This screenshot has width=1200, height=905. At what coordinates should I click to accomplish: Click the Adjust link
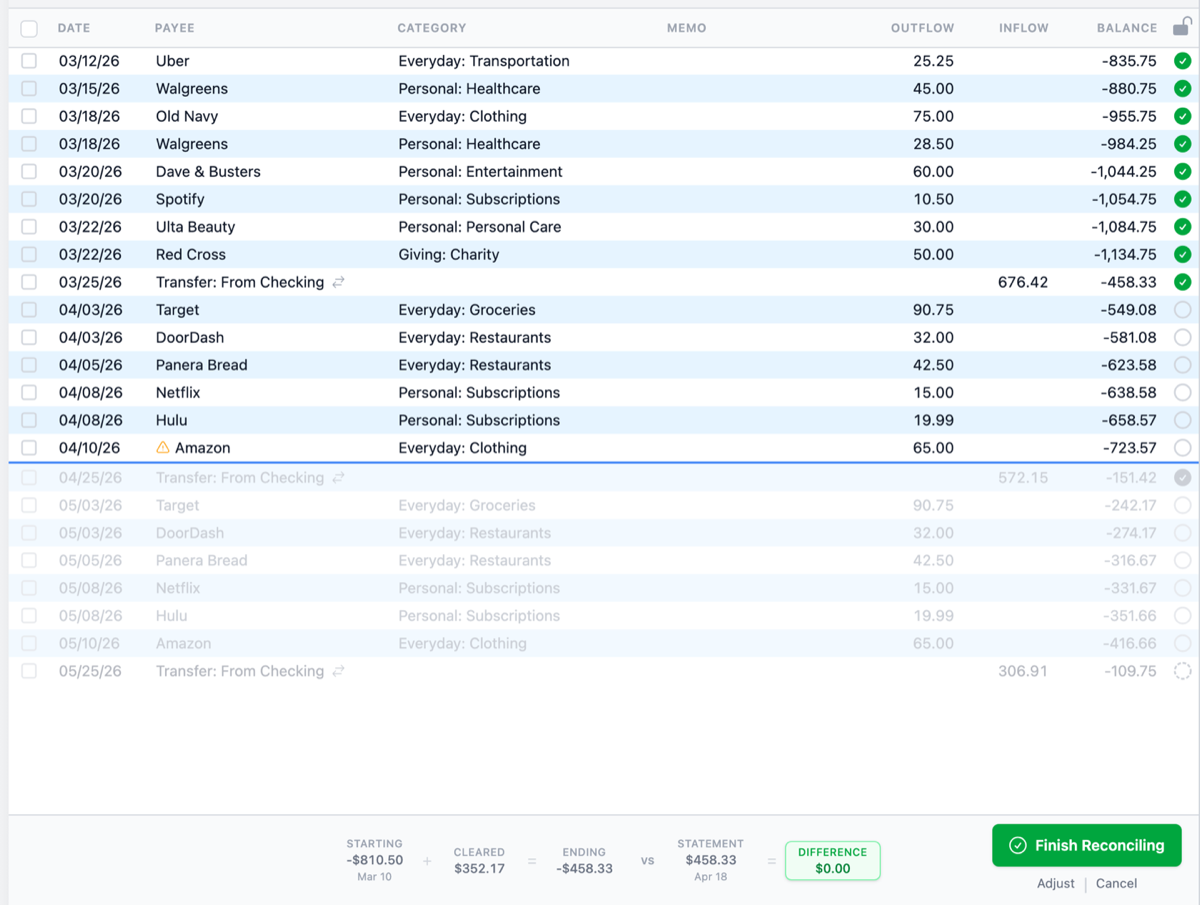point(1055,883)
